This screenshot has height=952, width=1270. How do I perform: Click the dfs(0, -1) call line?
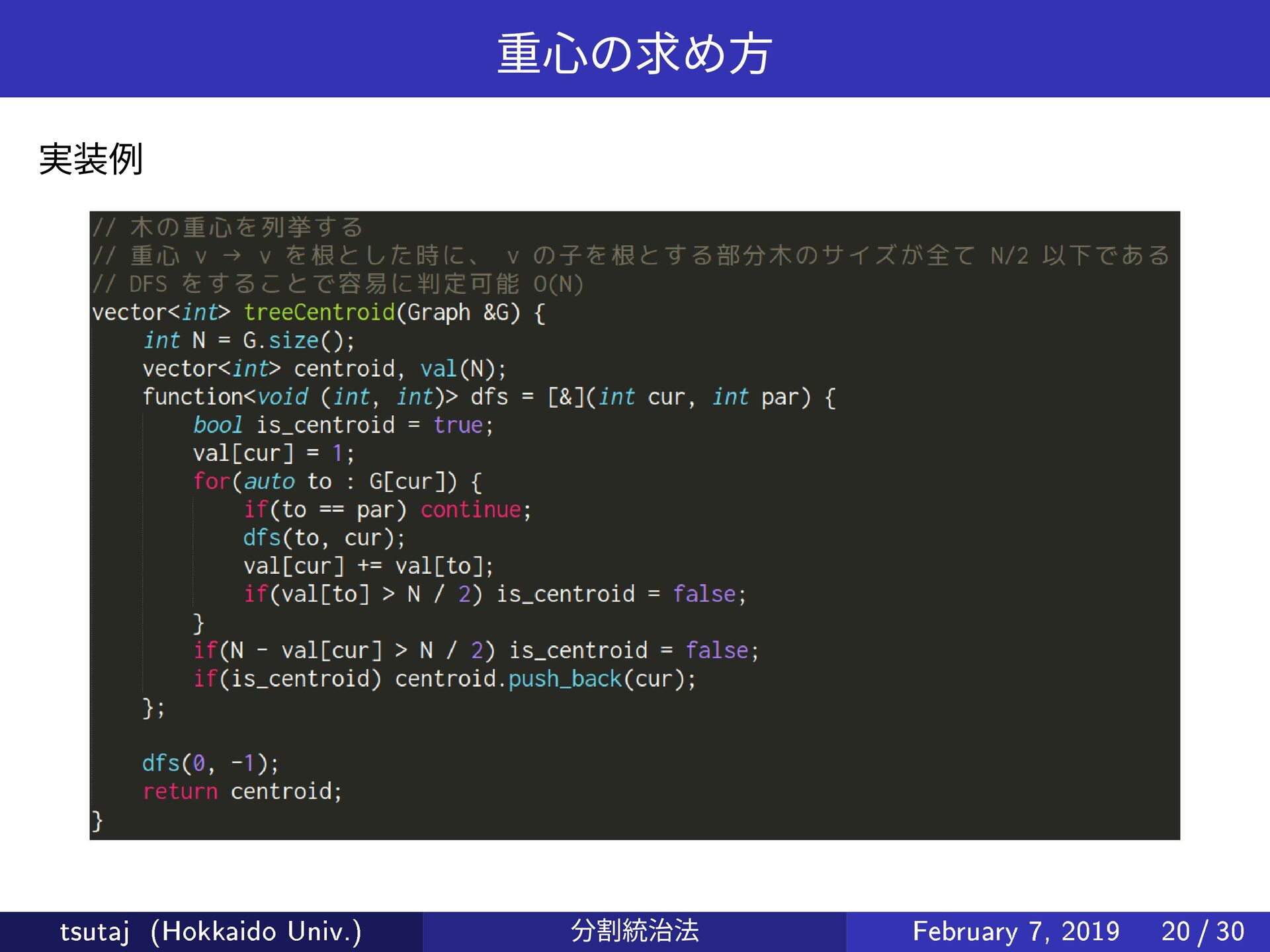[x=210, y=764]
